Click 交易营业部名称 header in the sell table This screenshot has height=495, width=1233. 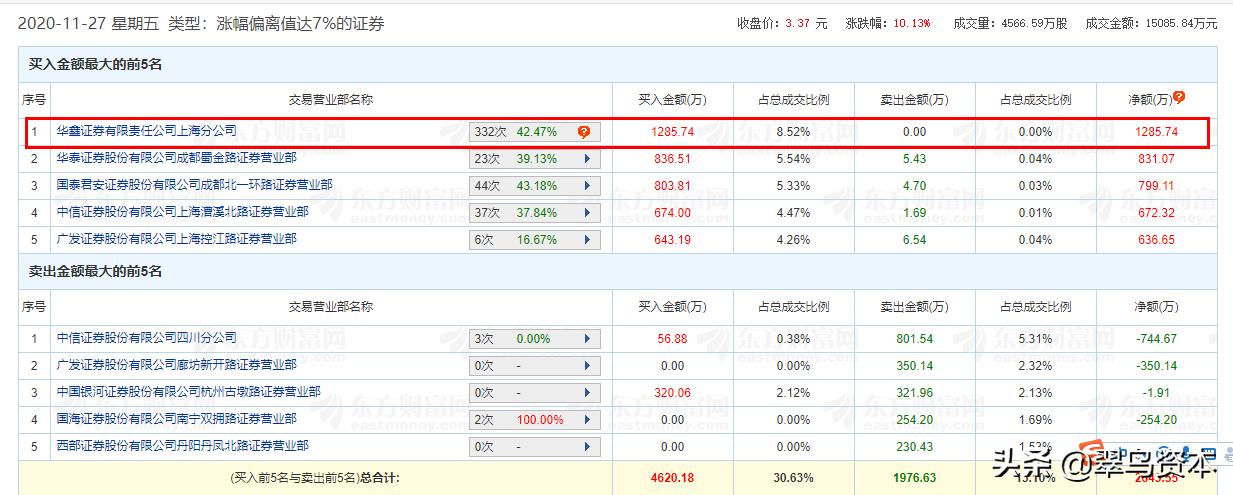click(331, 306)
